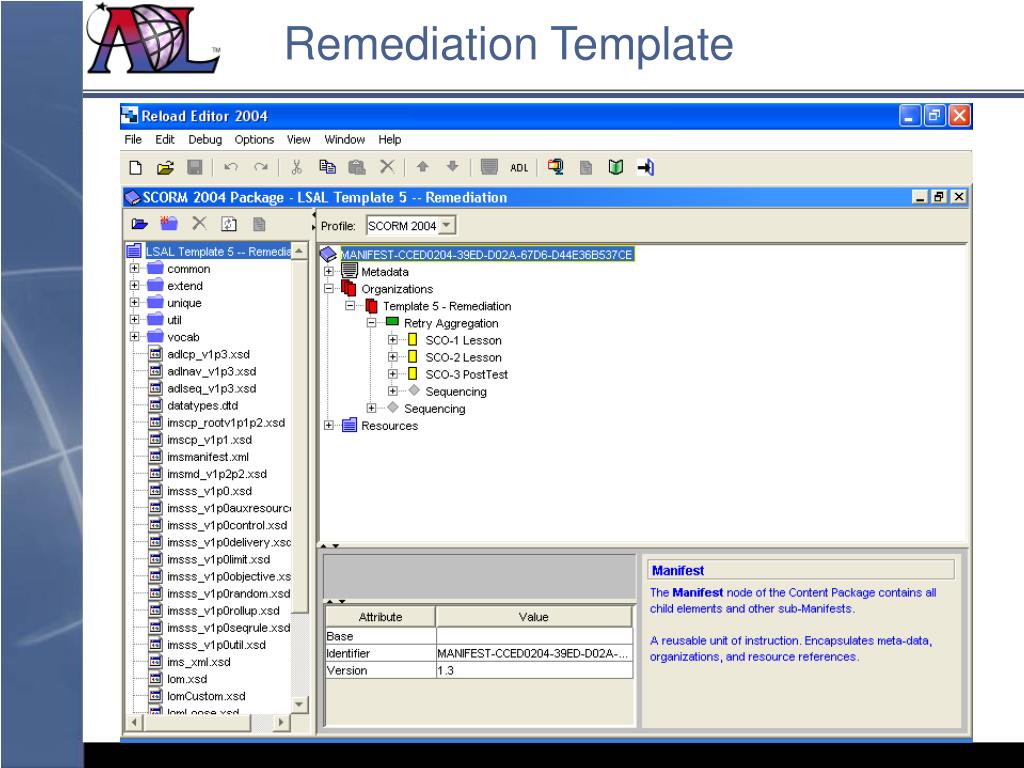This screenshot has width=1024, height=768.
Task: Click the X delete icon above file tree
Action: (199, 223)
